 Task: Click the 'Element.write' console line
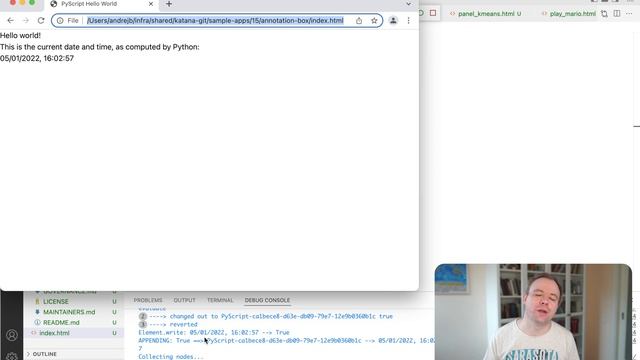click(x=214, y=333)
